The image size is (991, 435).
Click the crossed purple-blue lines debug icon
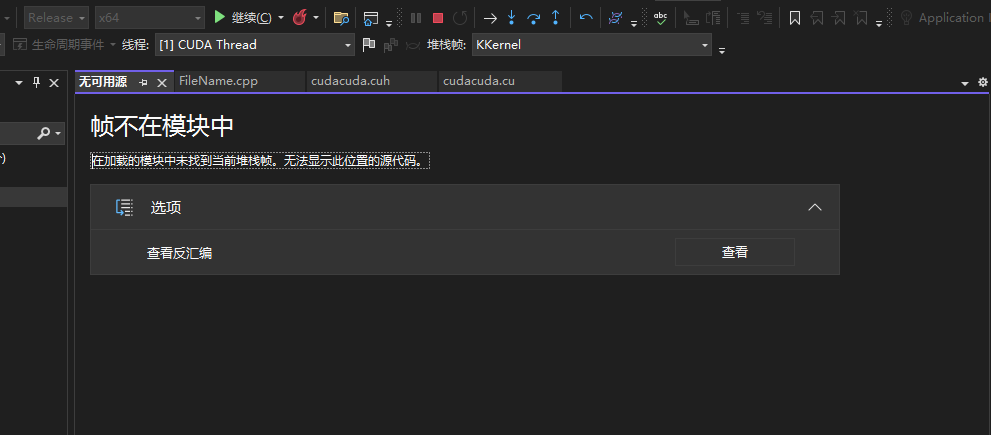615,18
